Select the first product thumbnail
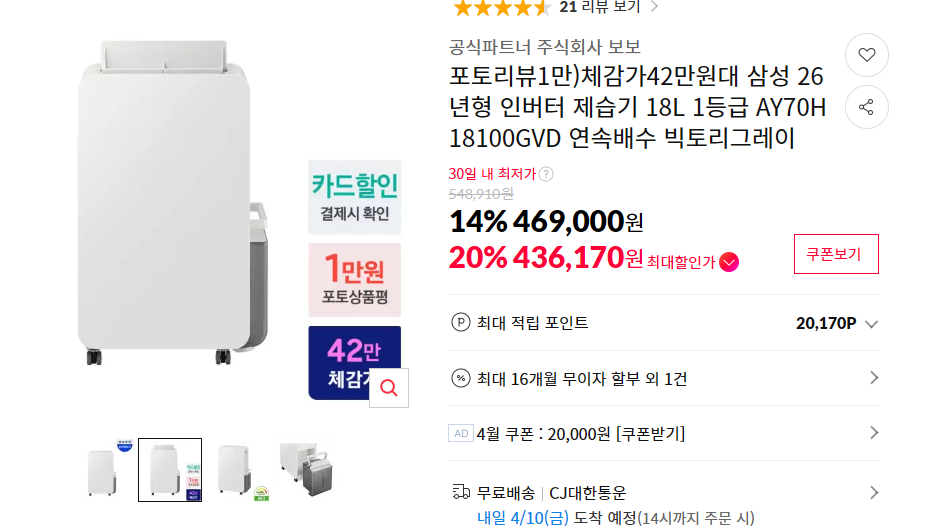 [104, 470]
